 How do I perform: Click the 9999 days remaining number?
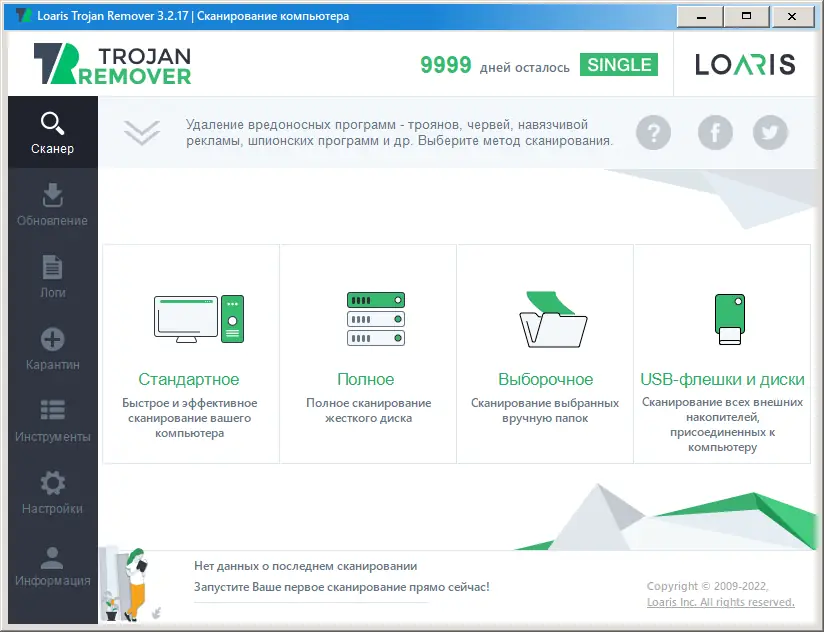446,65
